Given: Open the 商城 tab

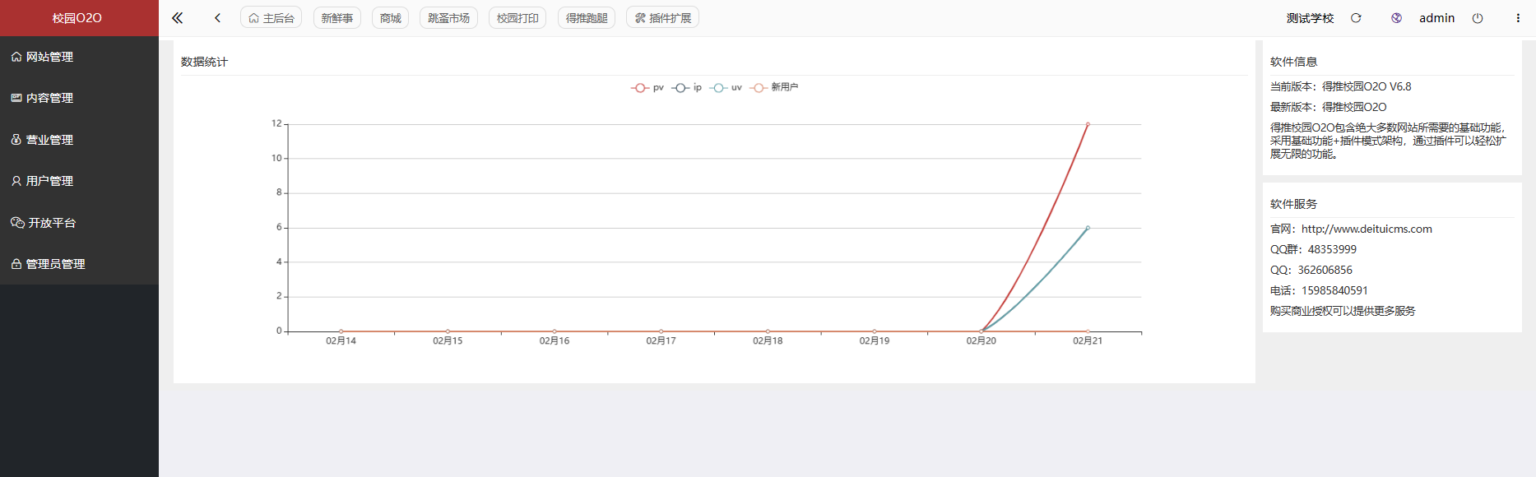Looking at the screenshot, I should (x=390, y=18).
